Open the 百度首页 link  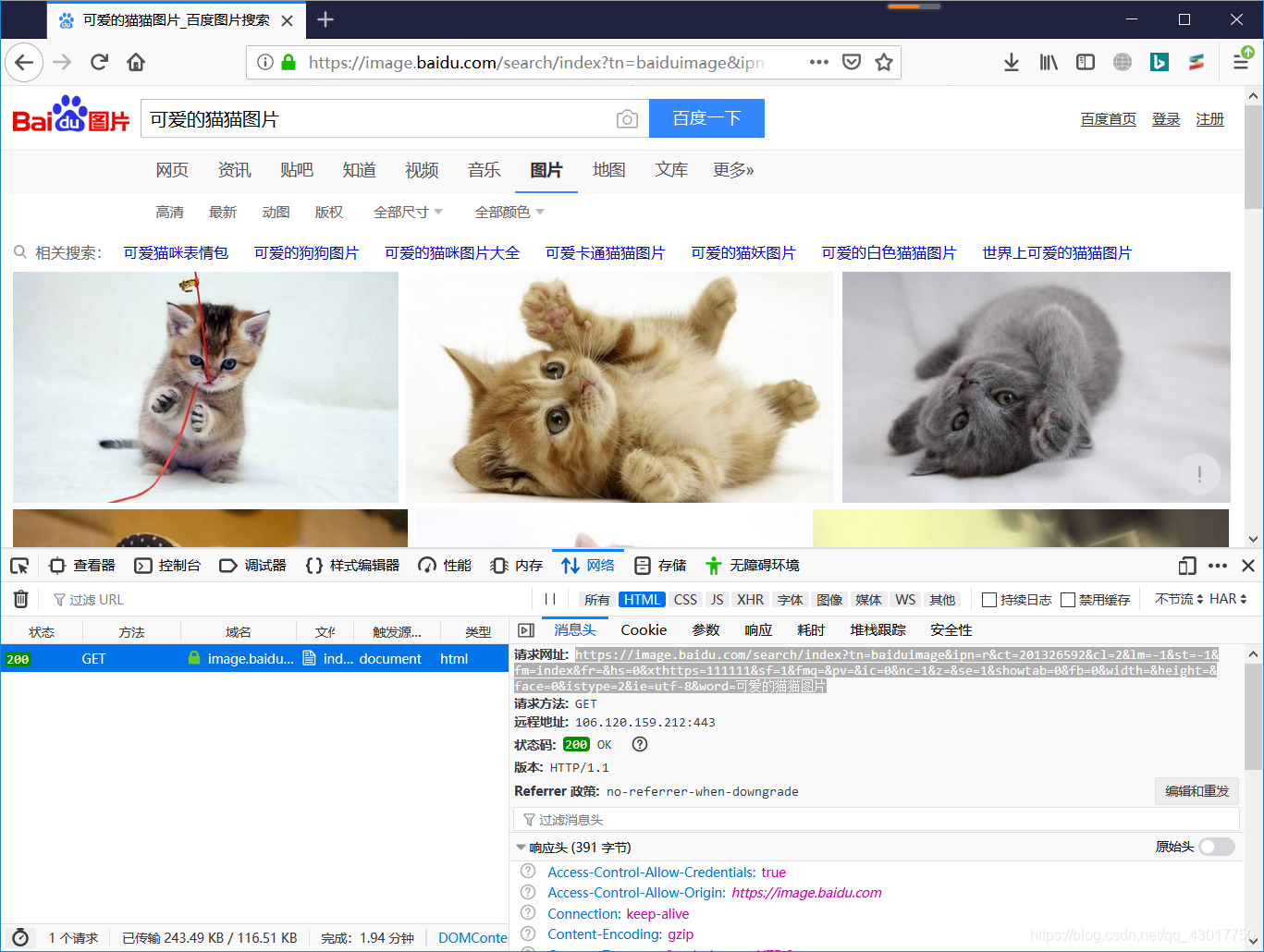[x=1108, y=119]
